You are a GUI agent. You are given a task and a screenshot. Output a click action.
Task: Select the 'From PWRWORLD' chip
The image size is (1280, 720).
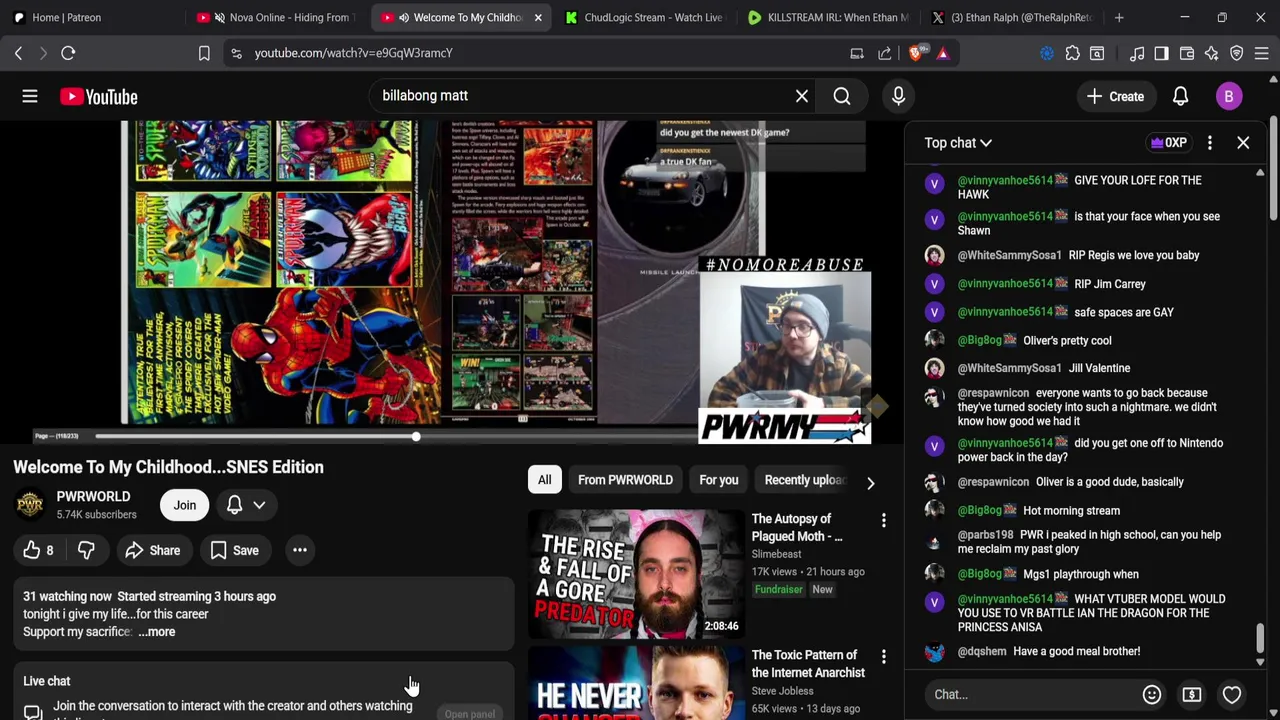(625, 480)
